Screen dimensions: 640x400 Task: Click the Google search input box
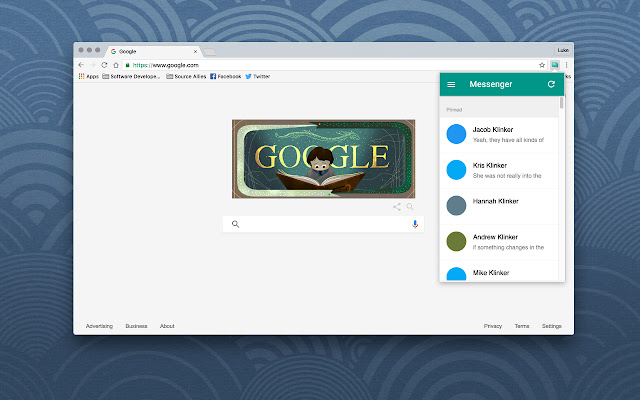pyautogui.click(x=320, y=224)
